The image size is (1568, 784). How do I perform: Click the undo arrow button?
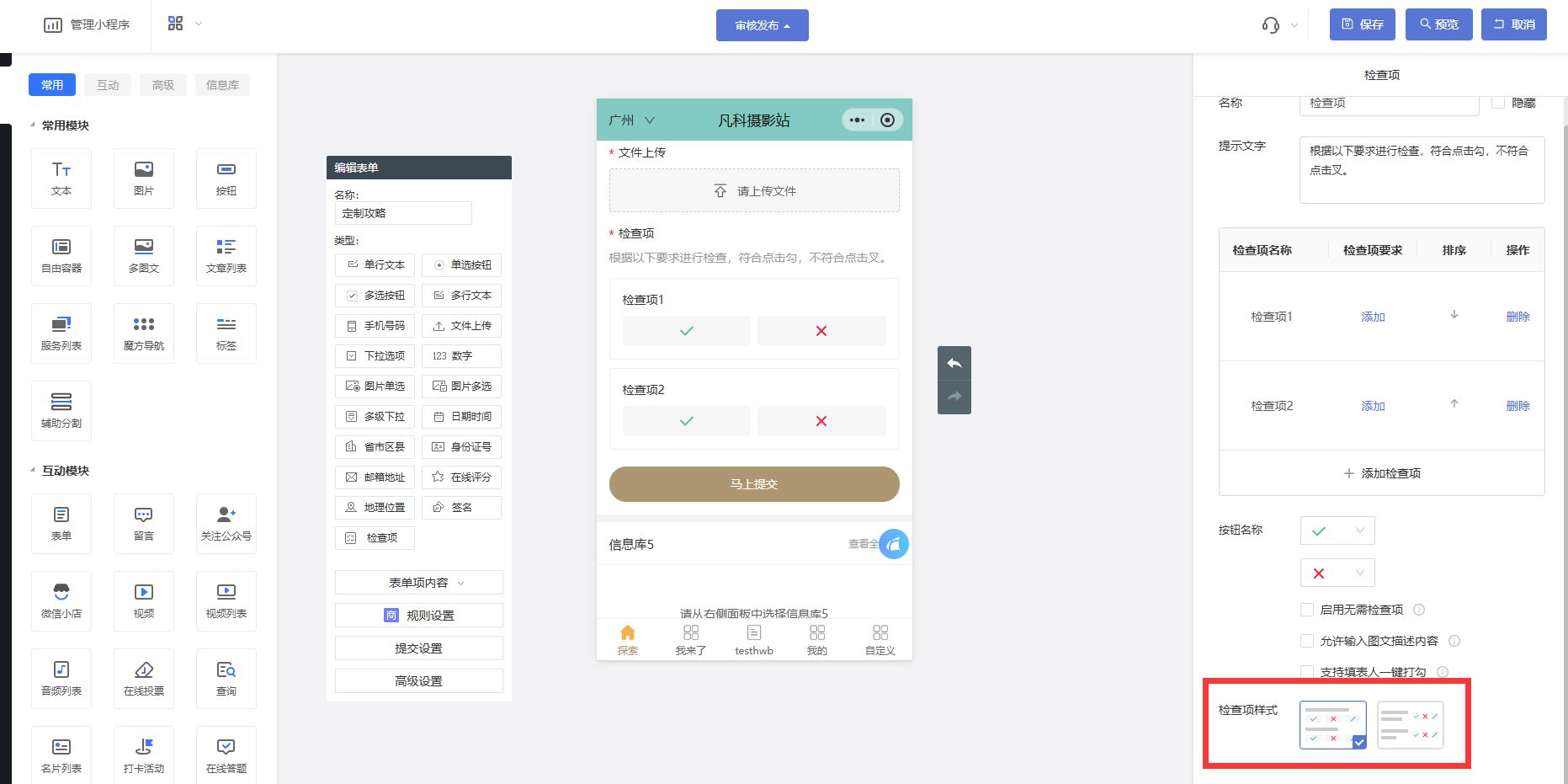point(954,363)
